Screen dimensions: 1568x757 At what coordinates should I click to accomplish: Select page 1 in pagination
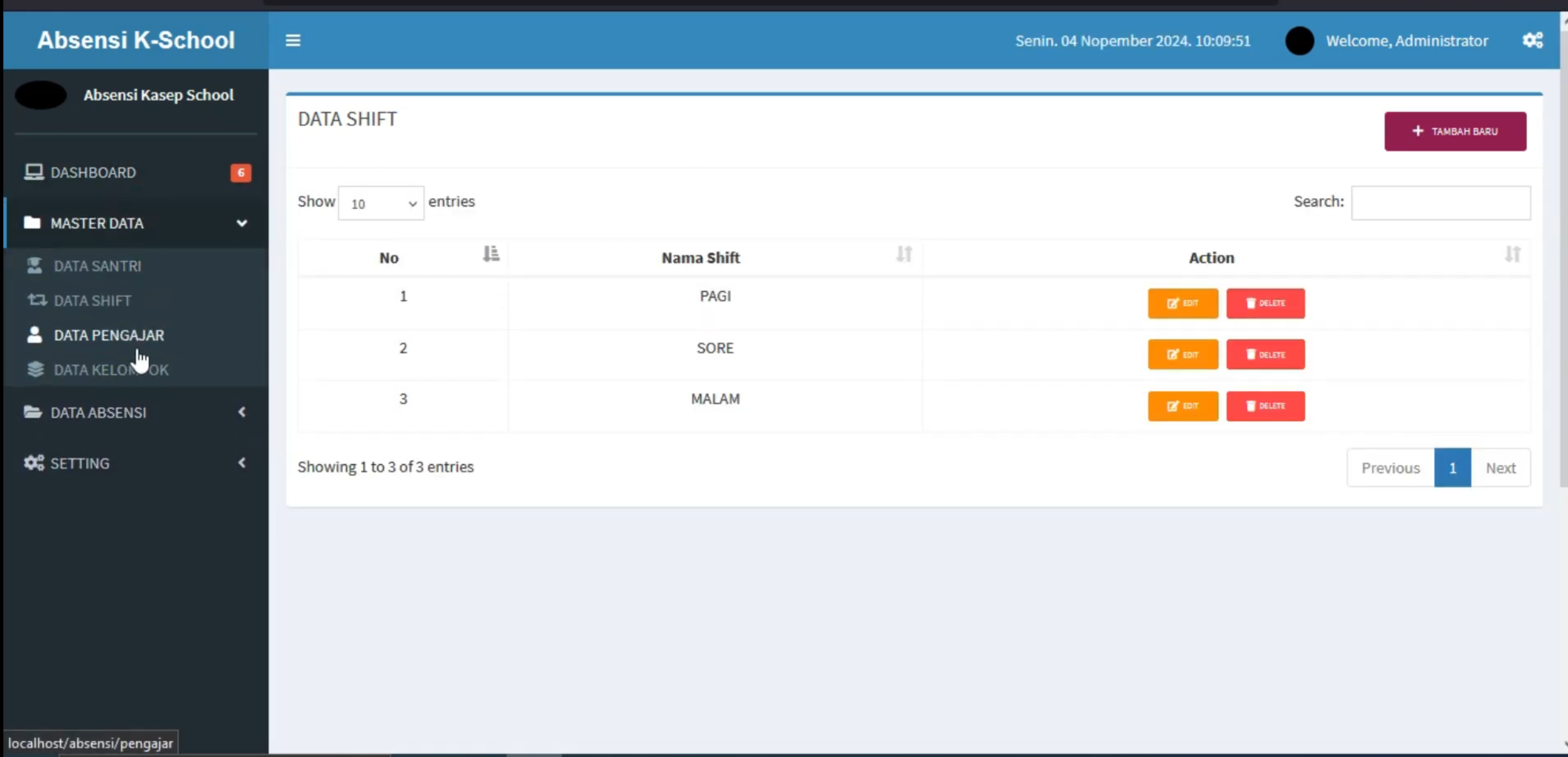1452,467
